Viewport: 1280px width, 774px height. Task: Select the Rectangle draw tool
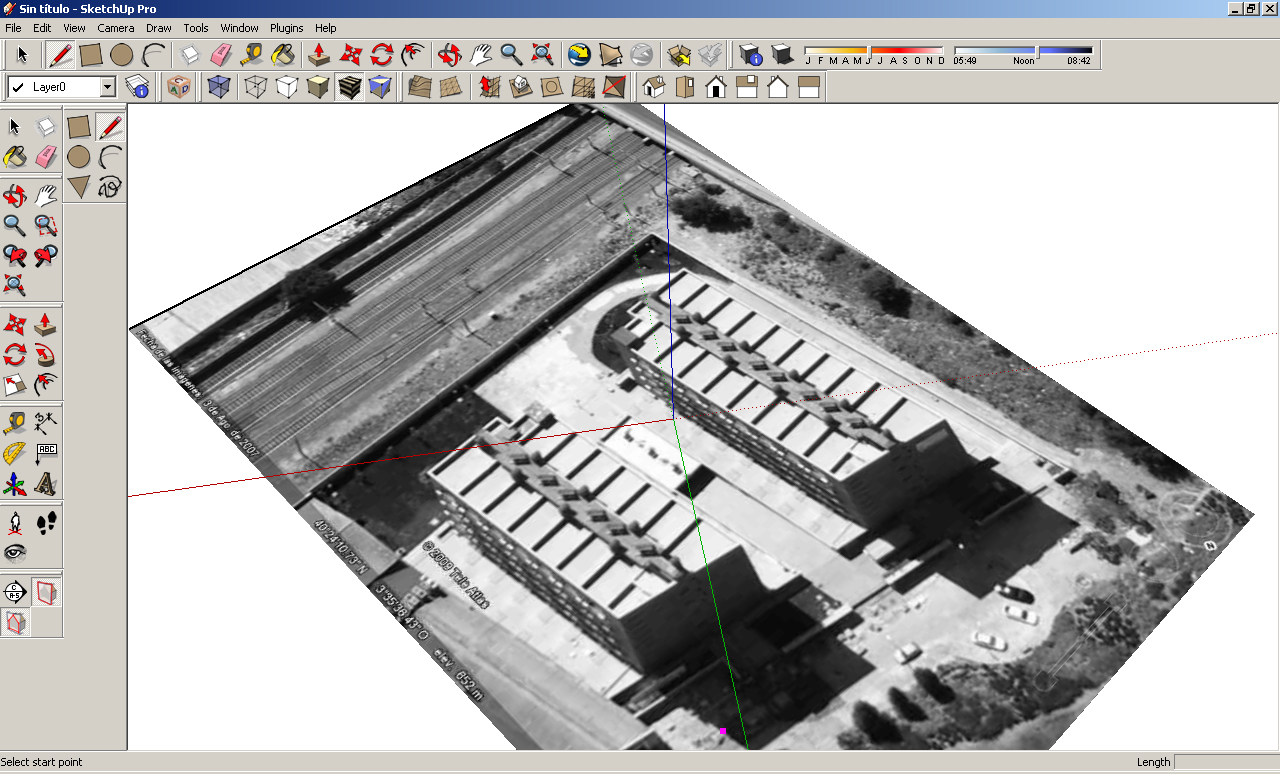tap(90, 56)
